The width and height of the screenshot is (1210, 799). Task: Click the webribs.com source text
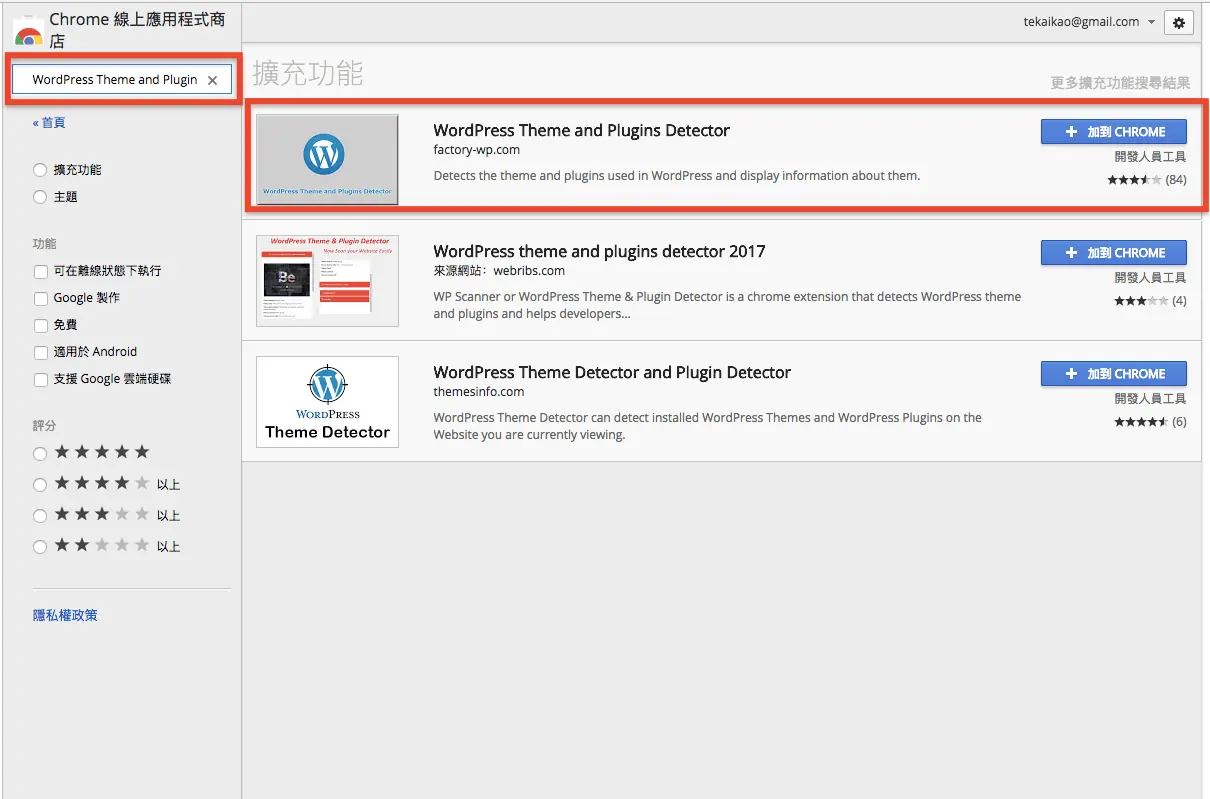click(529, 271)
